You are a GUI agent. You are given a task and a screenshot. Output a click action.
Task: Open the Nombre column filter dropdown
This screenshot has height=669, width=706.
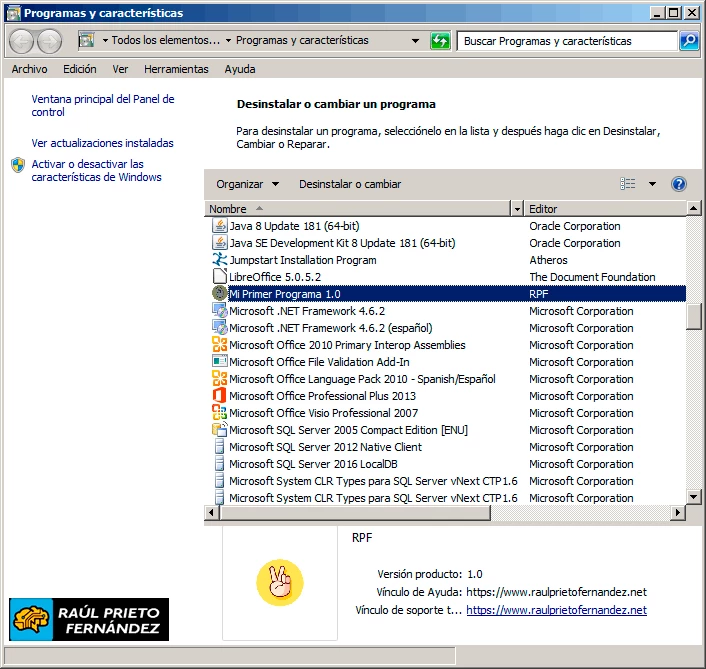(517, 209)
